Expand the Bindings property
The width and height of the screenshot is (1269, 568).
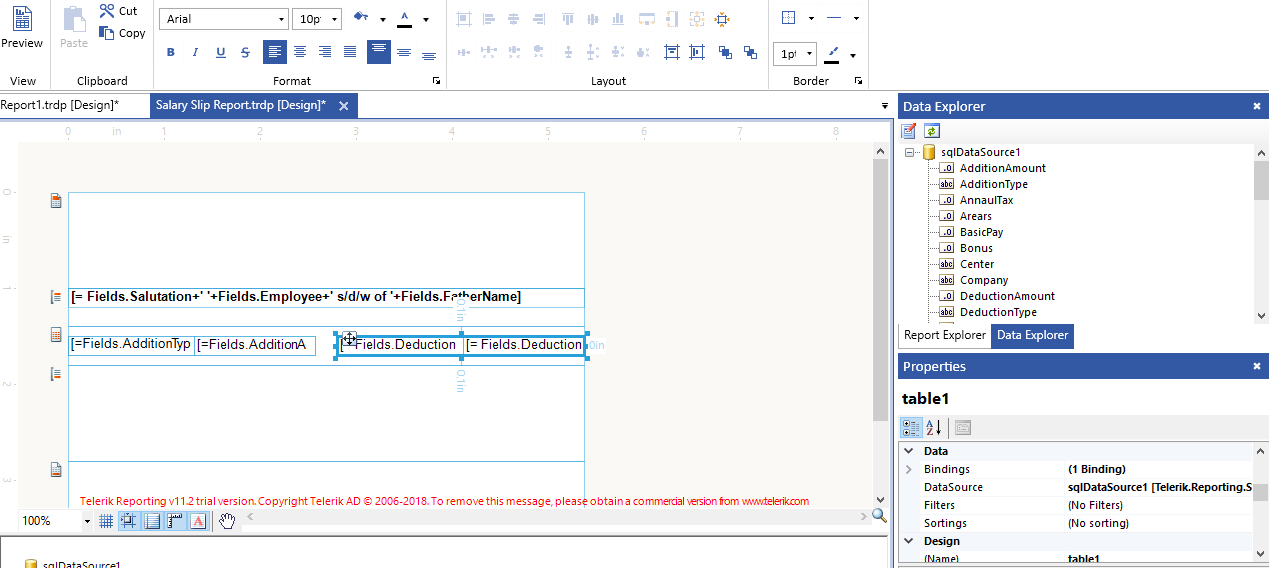pos(909,469)
